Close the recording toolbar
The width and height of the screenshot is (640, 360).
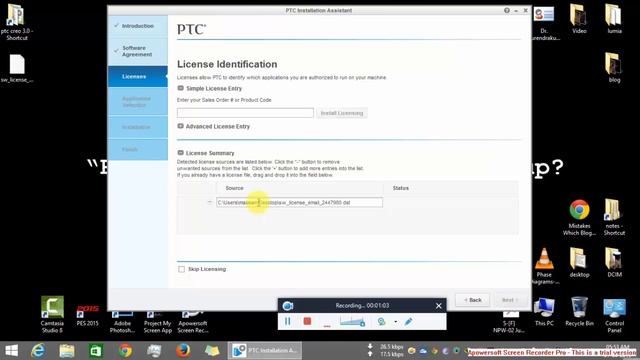click(438, 306)
